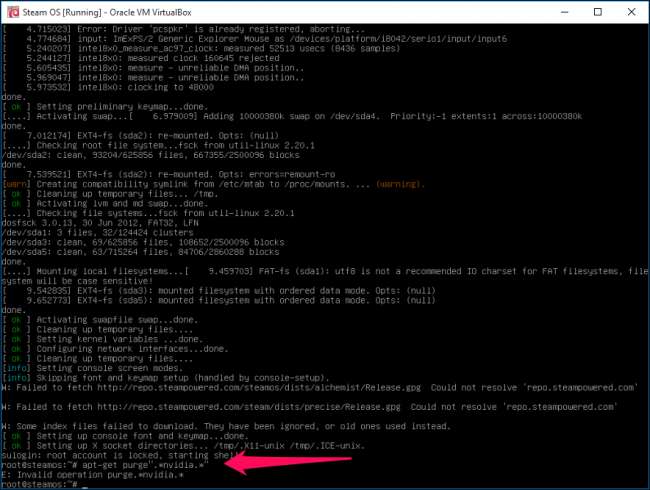Click the 'Creating compatibility symlink' warning line
Image resolution: width=650 pixels, height=490 pixels.
[x=213, y=184]
